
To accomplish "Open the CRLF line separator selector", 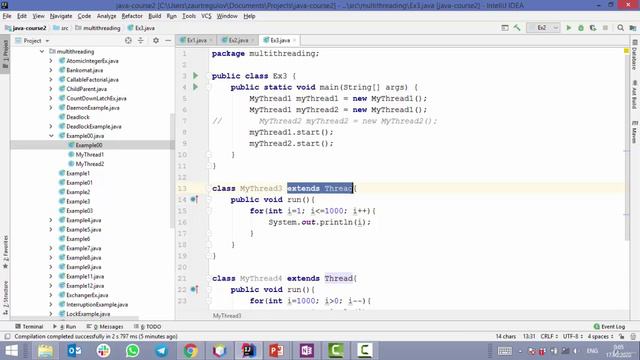I will [x=549, y=336].
